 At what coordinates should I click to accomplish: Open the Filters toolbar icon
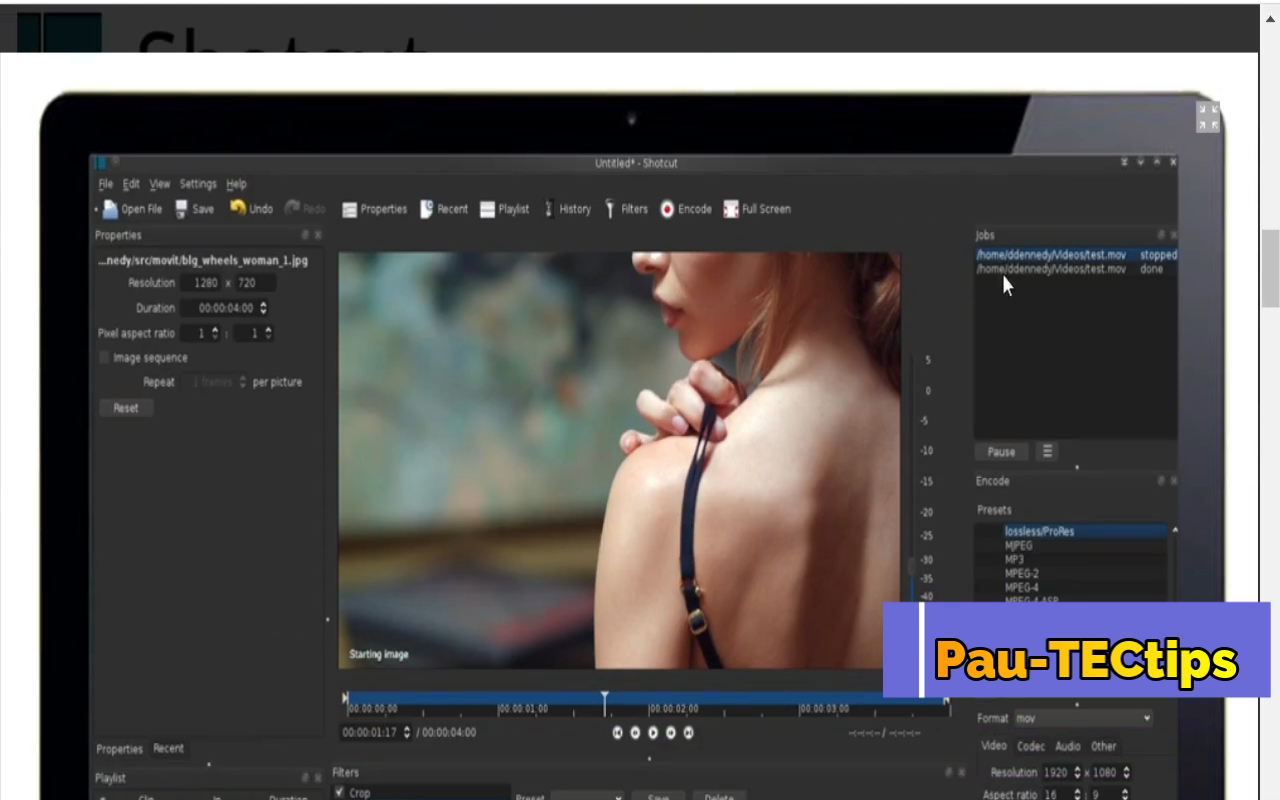click(x=610, y=209)
